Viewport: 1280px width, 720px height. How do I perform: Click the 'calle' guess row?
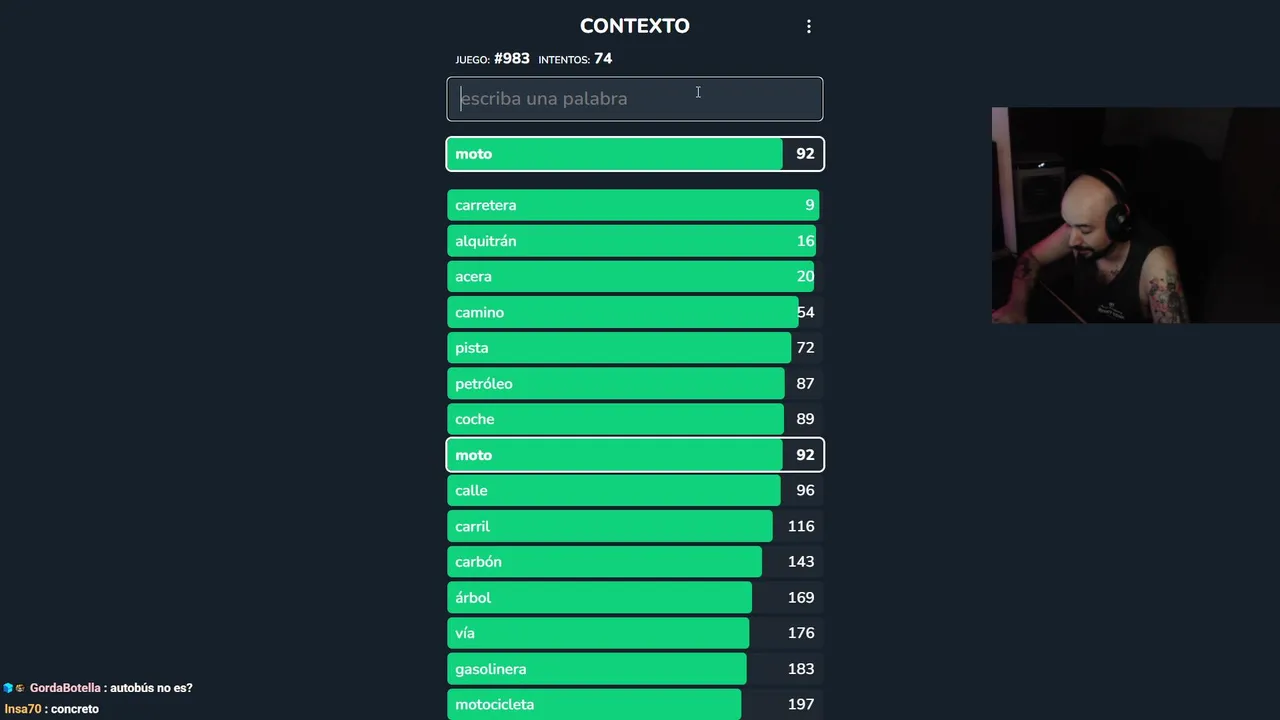[x=634, y=491]
